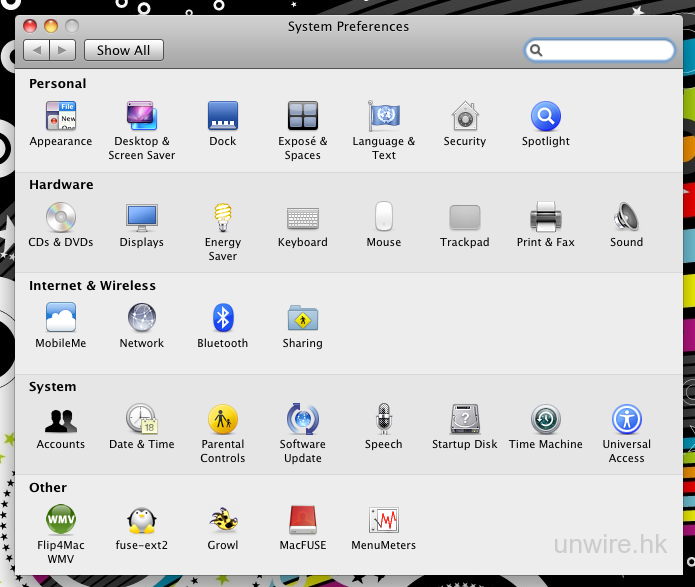This screenshot has height=587, width=695.
Task: Open Exposé & Spaces preferences
Action: (x=302, y=117)
